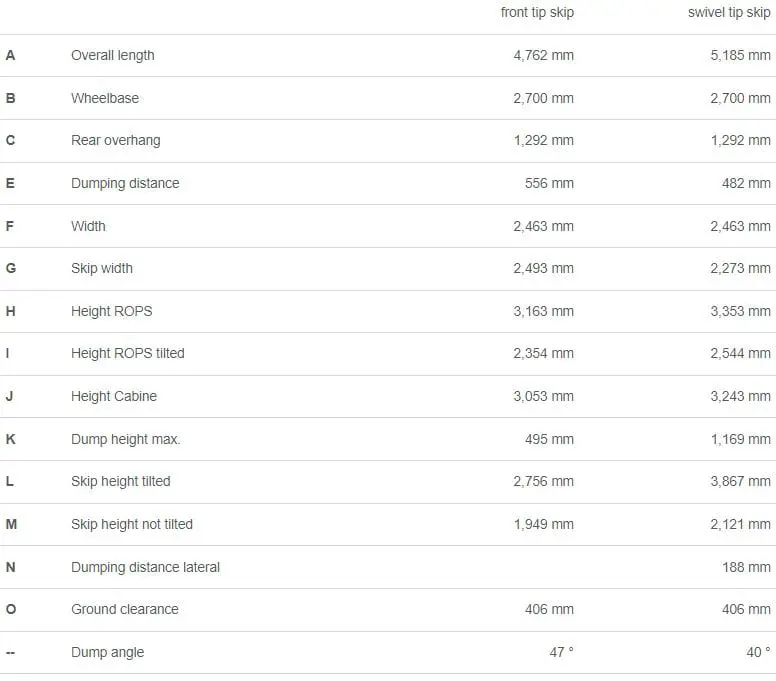Viewport: 776px width, 681px height.
Task: Click the 'front tip skip' column header
Action: point(537,12)
